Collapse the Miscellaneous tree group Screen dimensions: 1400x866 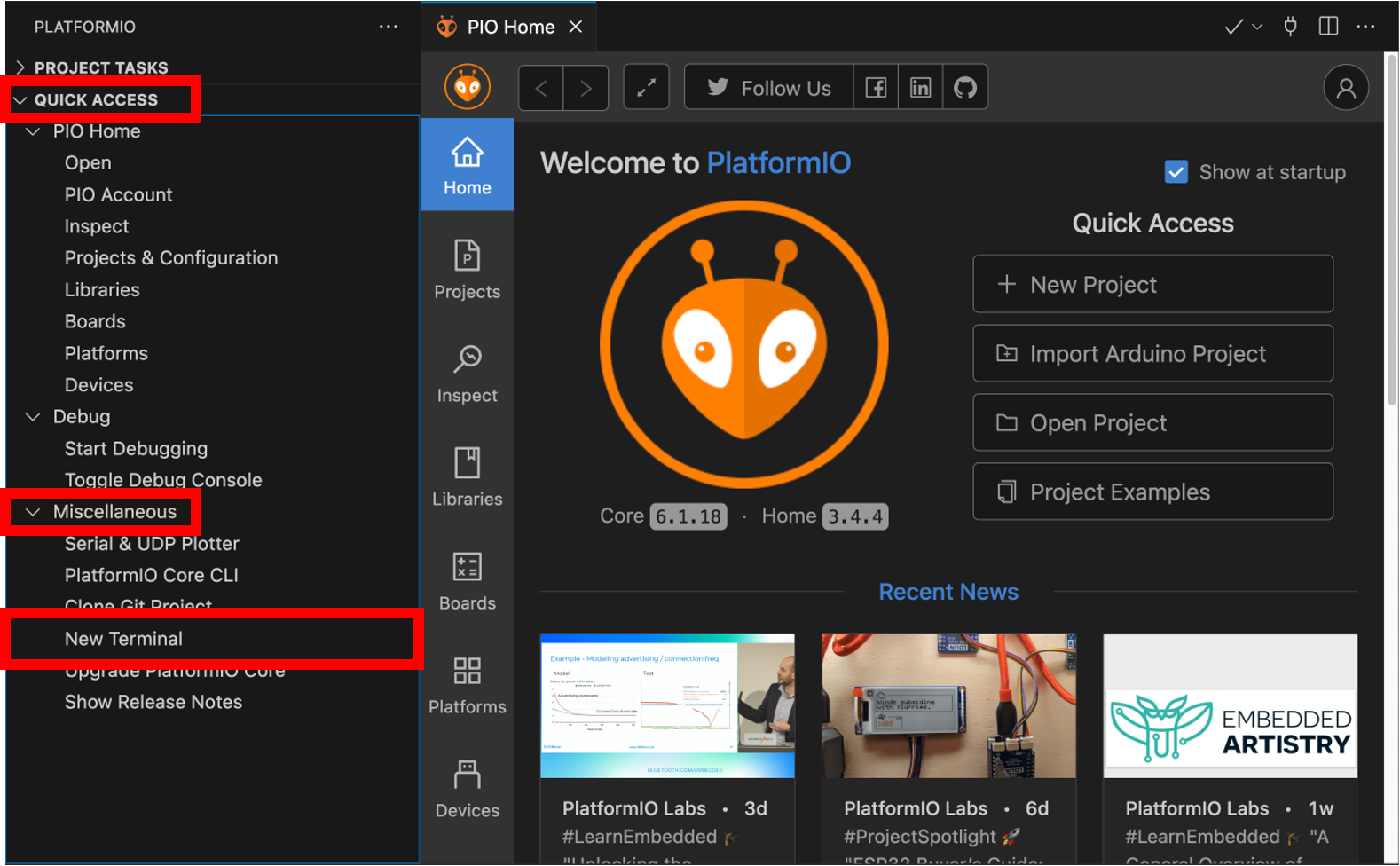[x=34, y=512]
